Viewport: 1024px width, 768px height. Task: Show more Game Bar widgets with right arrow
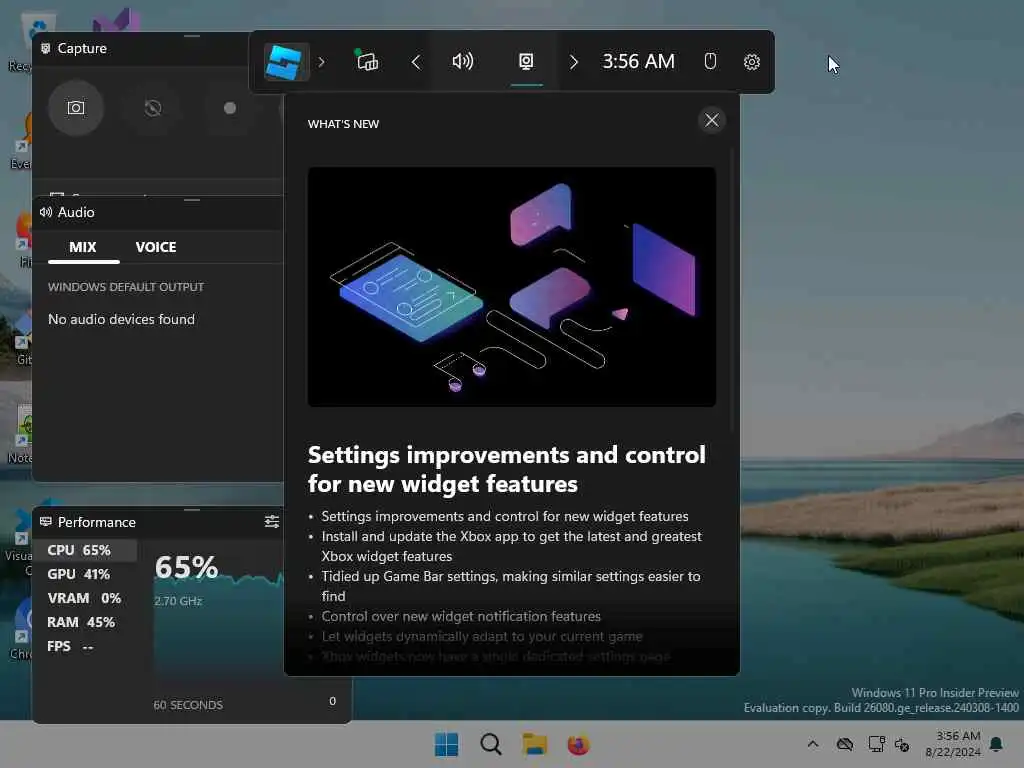tap(573, 62)
